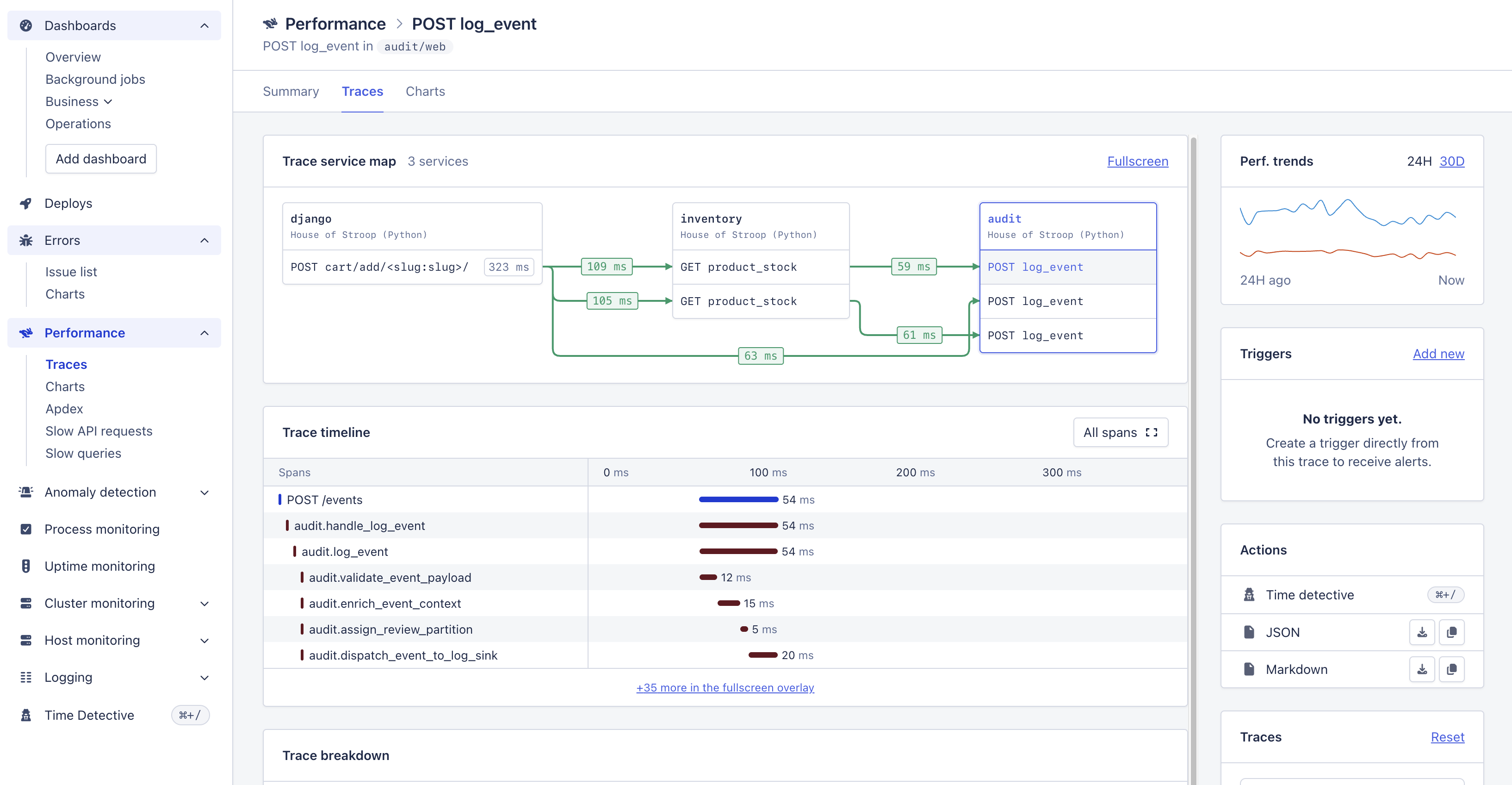Switch to the Charts tab
This screenshot has height=785, width=1512.
pos(425,92)
